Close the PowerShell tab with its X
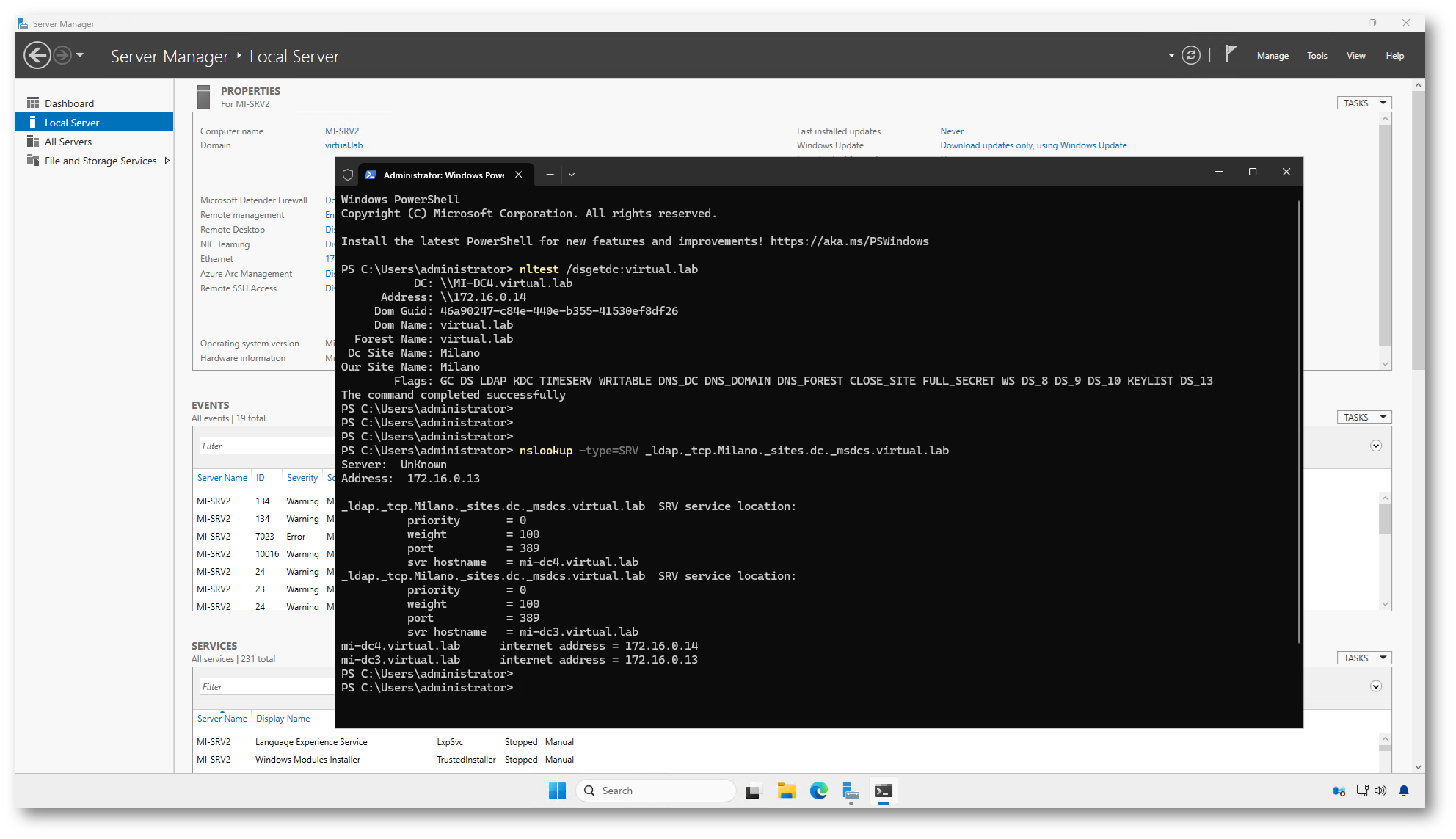1456x839 pixels. point(518,175)
